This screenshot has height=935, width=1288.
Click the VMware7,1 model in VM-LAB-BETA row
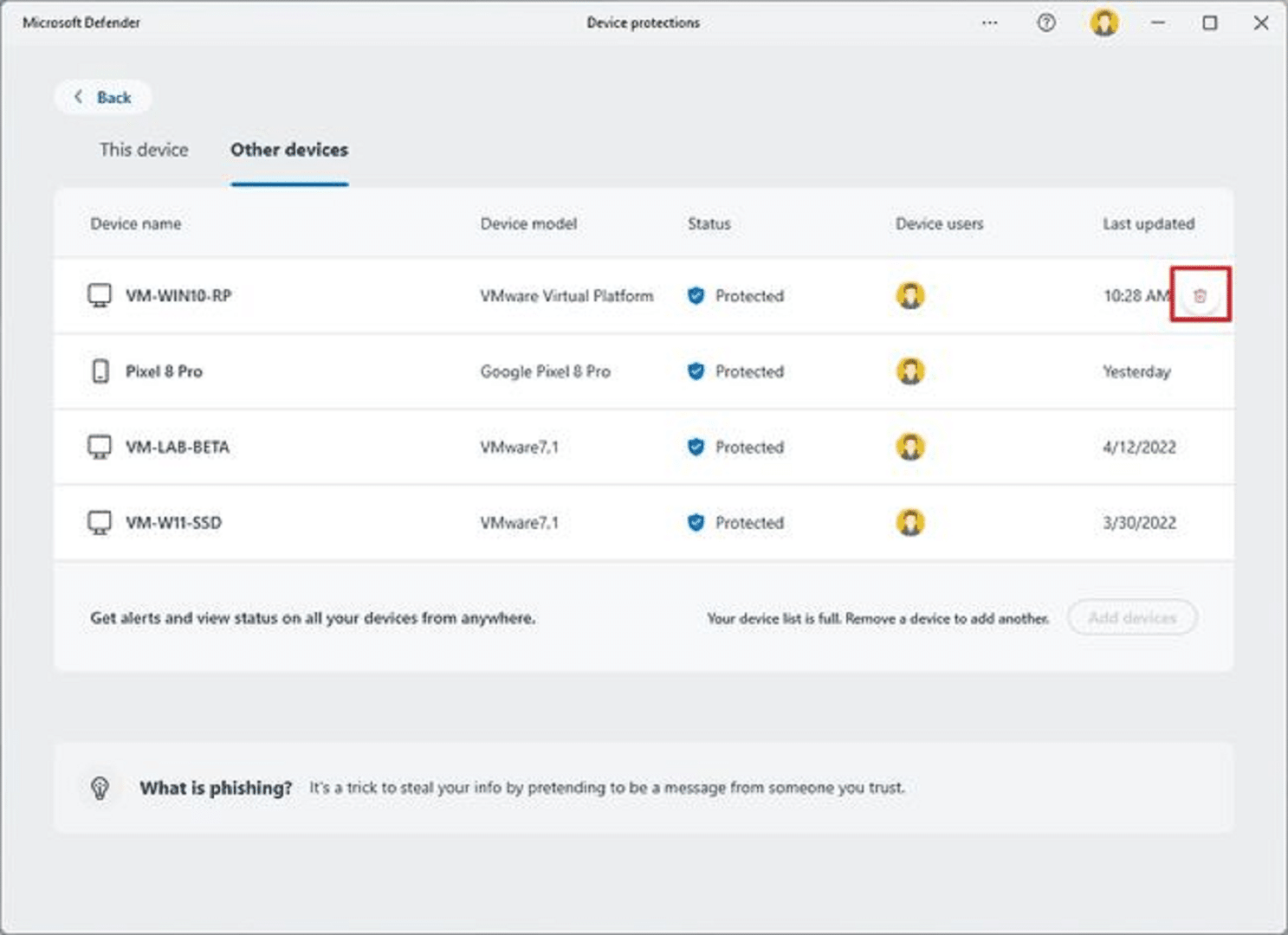pos(519,448)
